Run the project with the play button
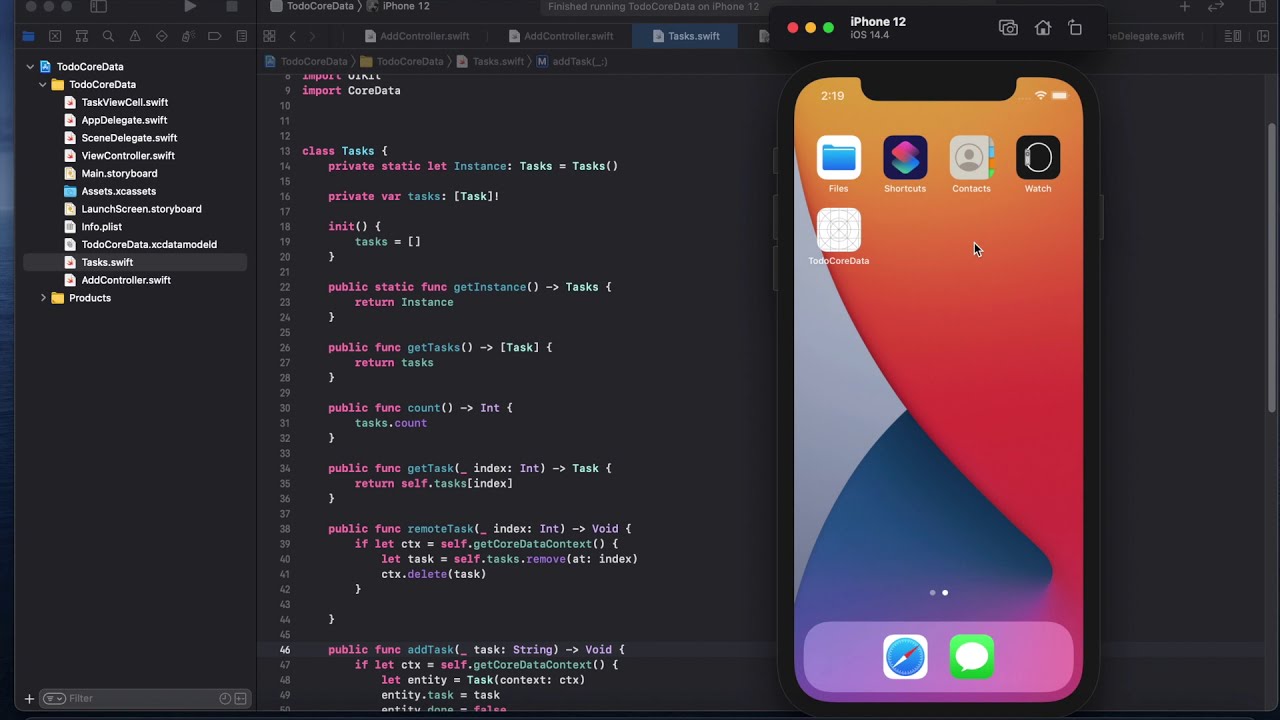The width and height of the screenshot is (1280, 720). (190, 6)
